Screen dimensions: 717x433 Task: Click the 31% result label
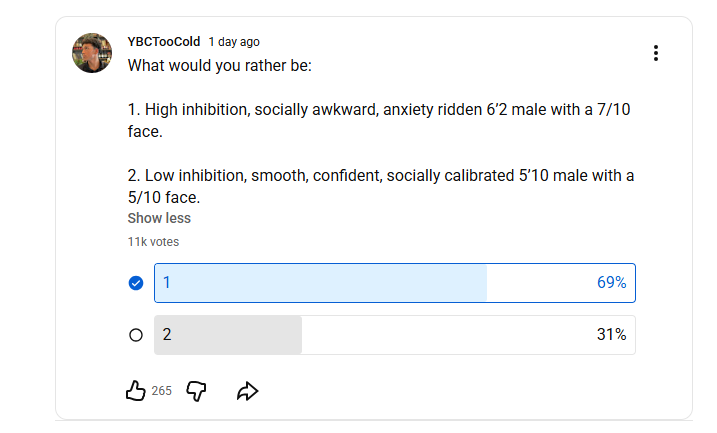tap(611, 335)
